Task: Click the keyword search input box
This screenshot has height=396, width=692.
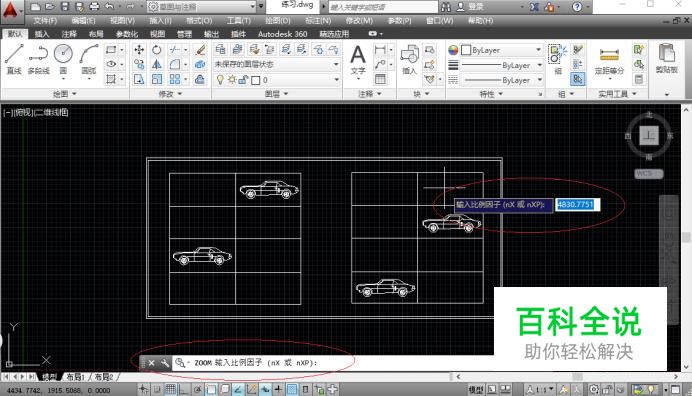Action: point(383,7)
